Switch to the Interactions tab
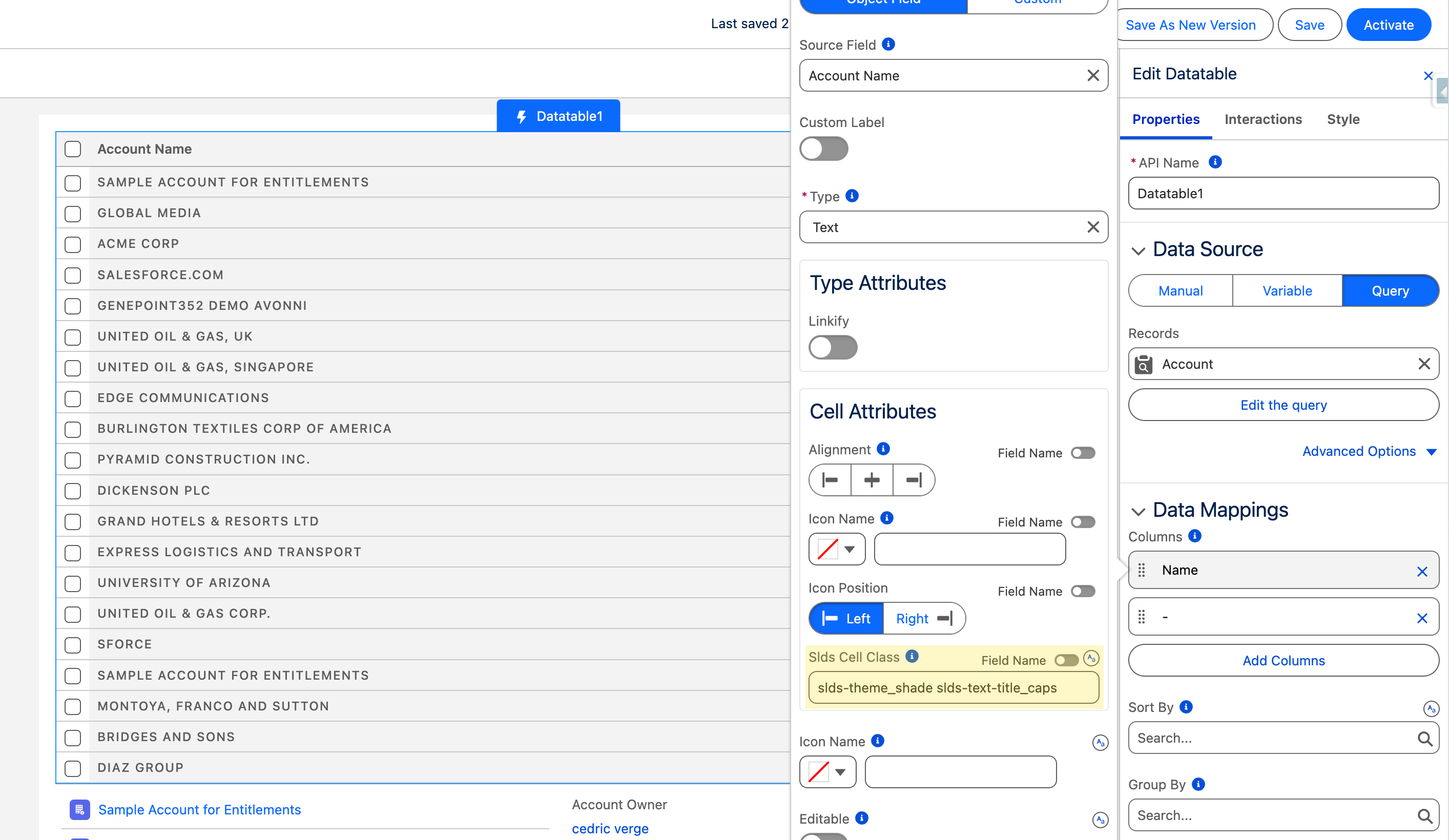The image size is (1449, 840). pyautogui.click(x=1262, y=119)
